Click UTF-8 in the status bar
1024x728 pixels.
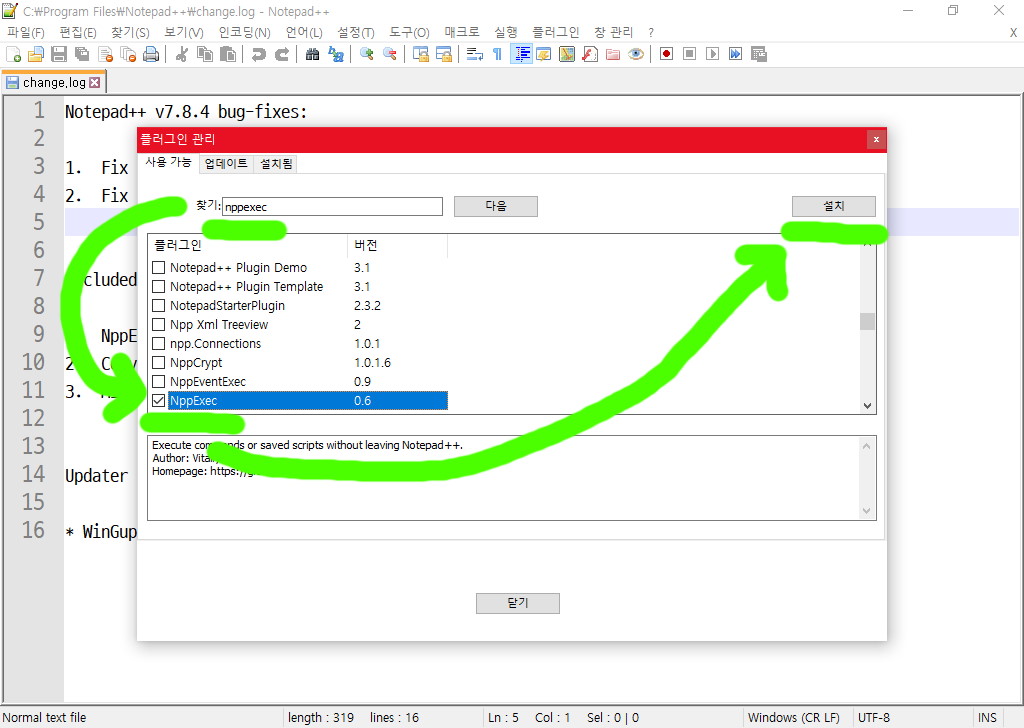coord(874,718)
